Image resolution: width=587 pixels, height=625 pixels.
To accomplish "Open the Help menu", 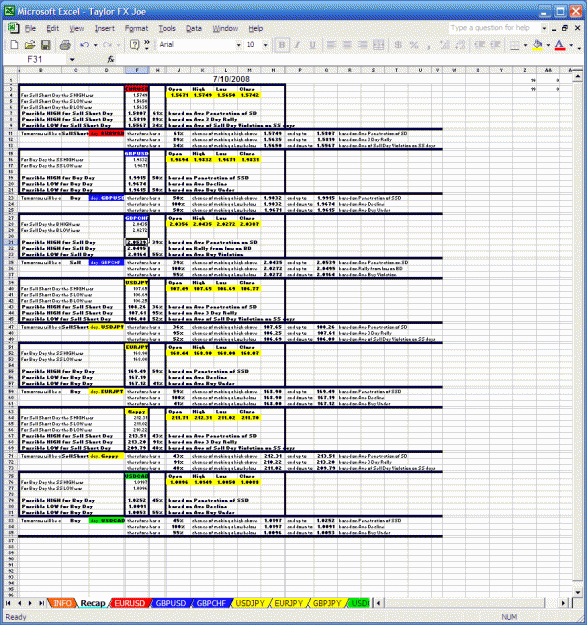I will tap(256, 28).
